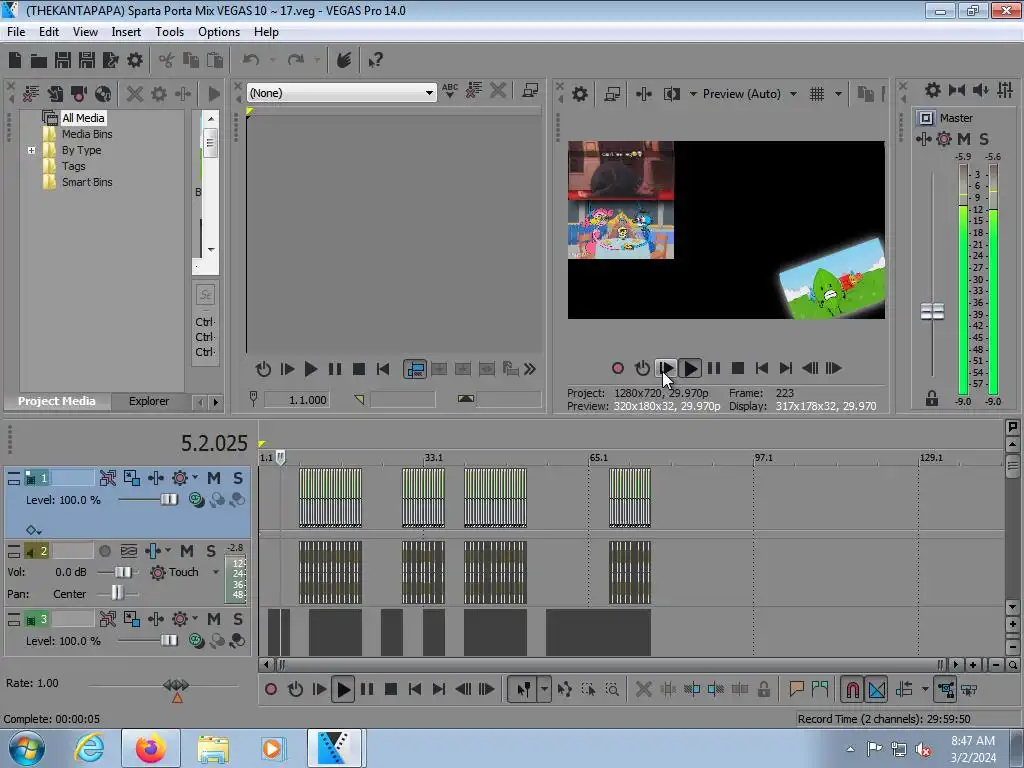The image size is (1024, 768).
Task: Open Touch automation mode dropdown on track 2
Action: point(216,572)
